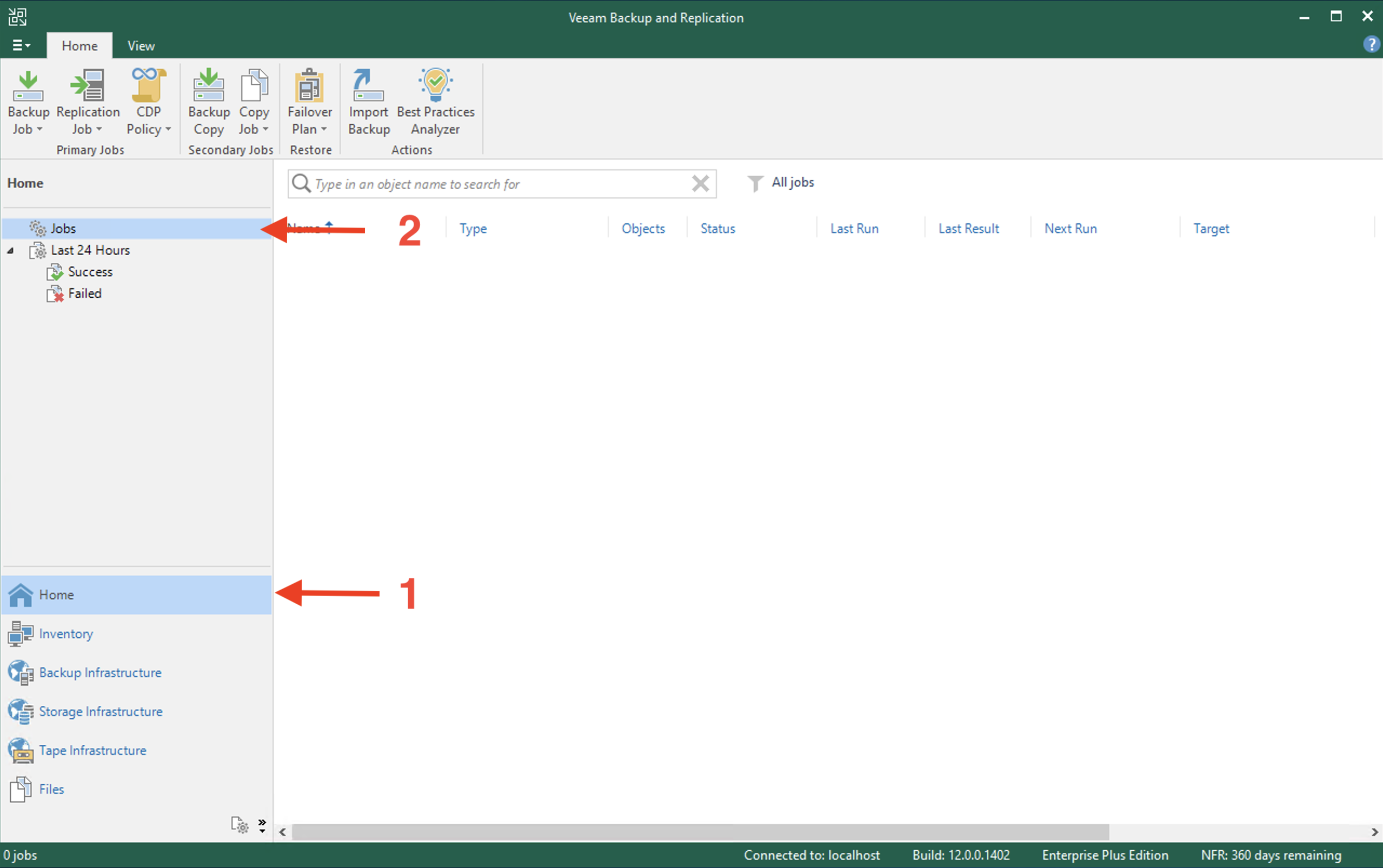Clear the search box with X icon
This screenshot has height=868, width=1383.
tap(700, 184)
